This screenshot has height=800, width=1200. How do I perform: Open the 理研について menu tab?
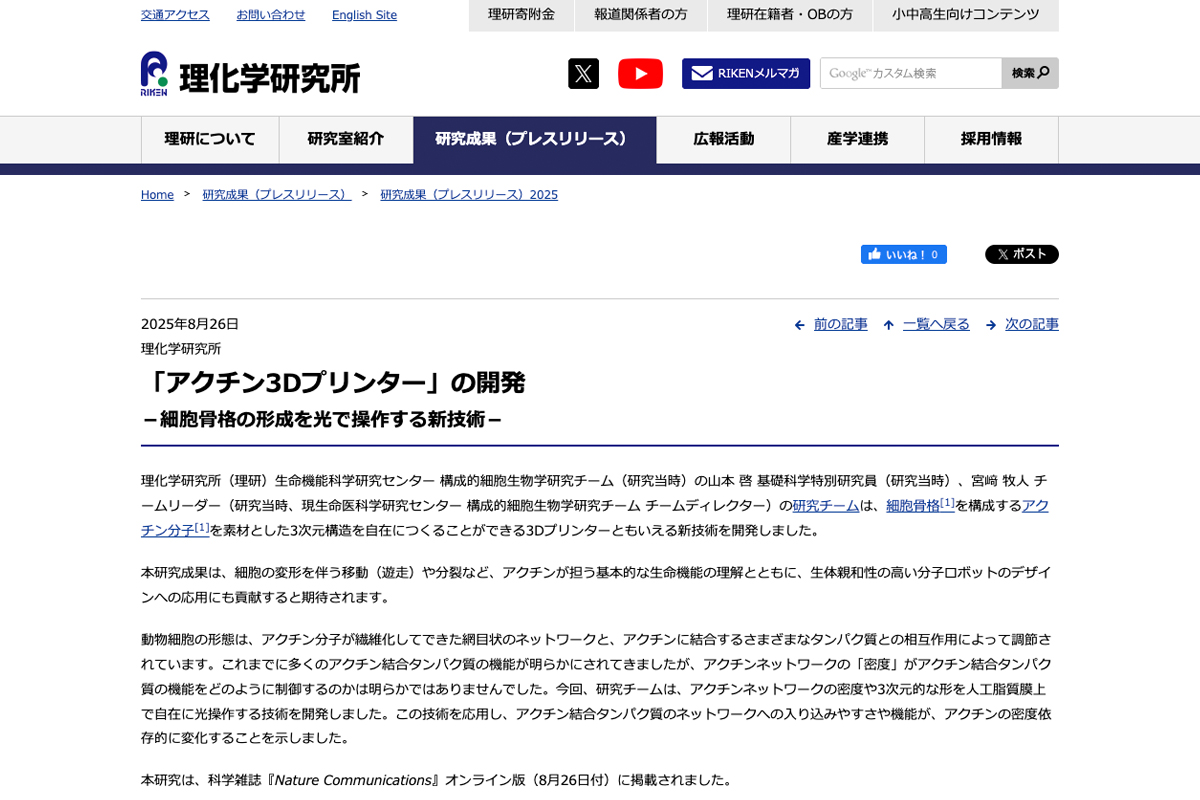210,139
